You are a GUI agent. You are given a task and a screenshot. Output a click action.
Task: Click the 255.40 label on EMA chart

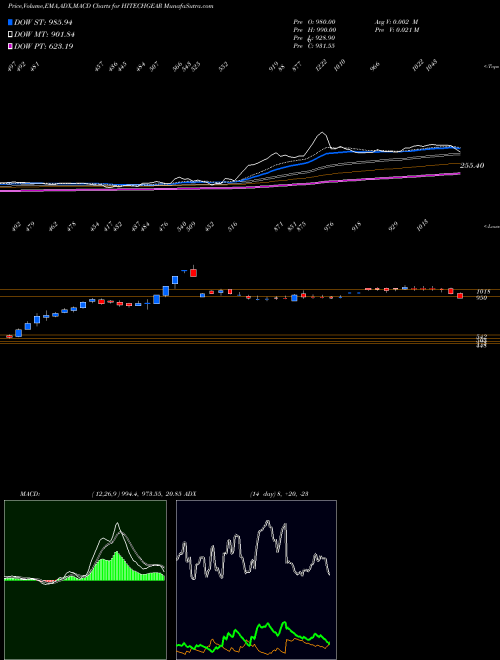[472, 166]
